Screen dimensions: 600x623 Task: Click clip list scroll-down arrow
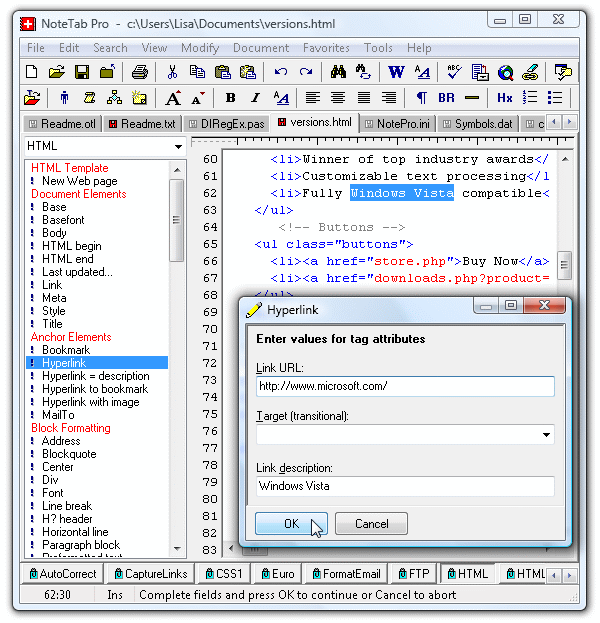(177, 549)
